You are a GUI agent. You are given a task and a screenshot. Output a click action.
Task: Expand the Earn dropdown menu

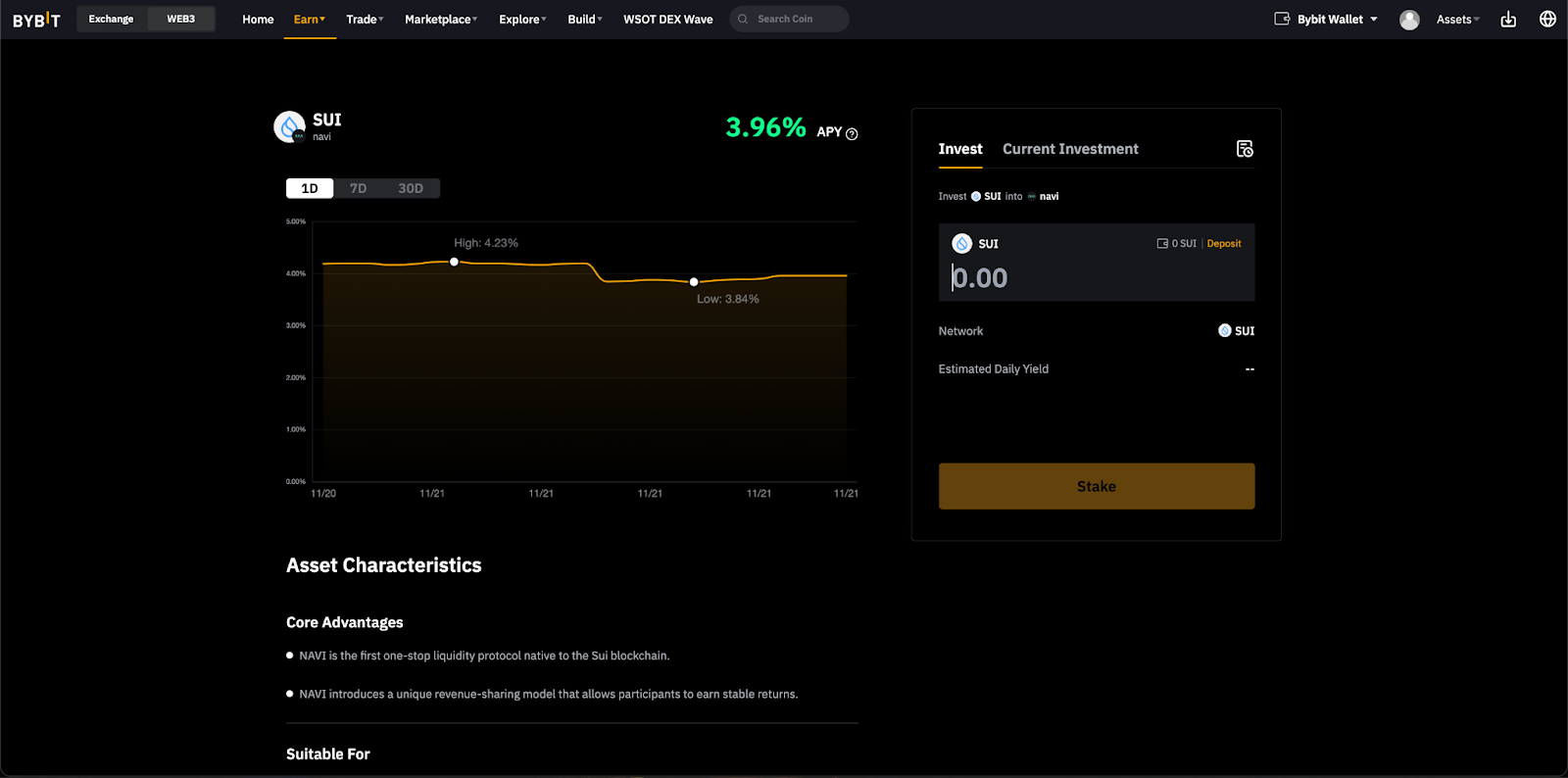(310, 20)
